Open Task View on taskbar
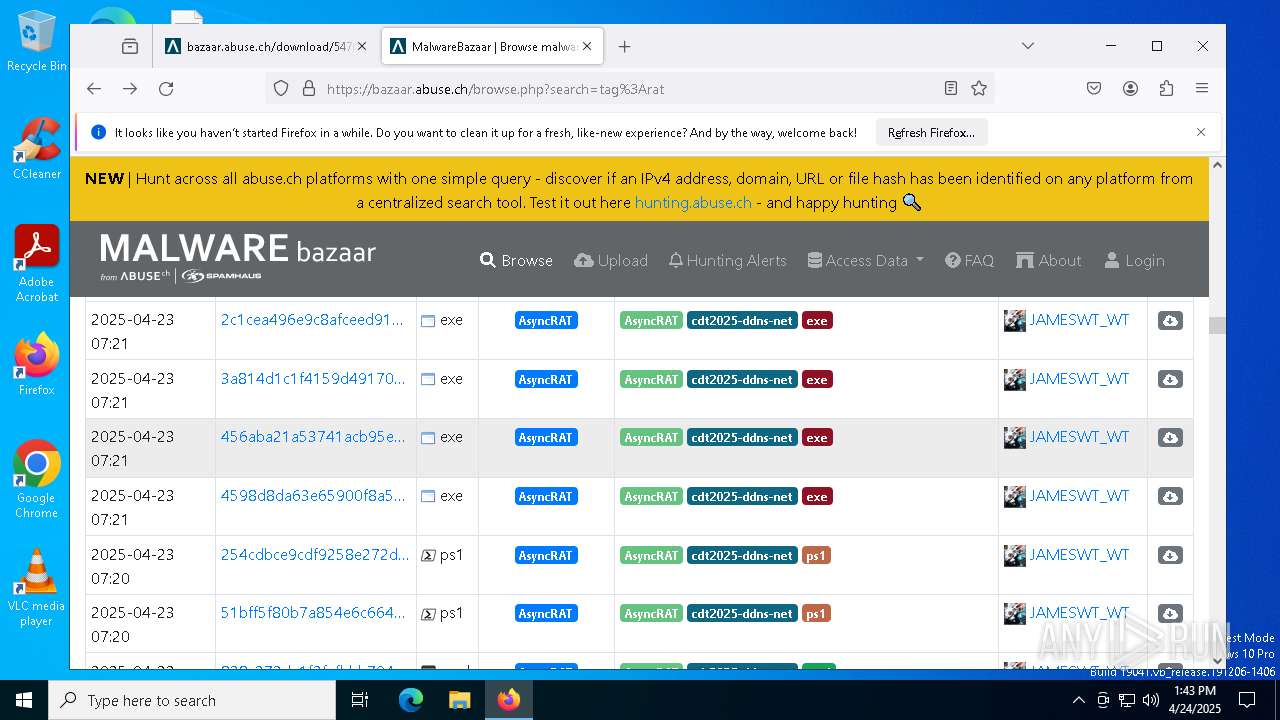The width and height of the screenshot is (1280, 720). (360, 700)
